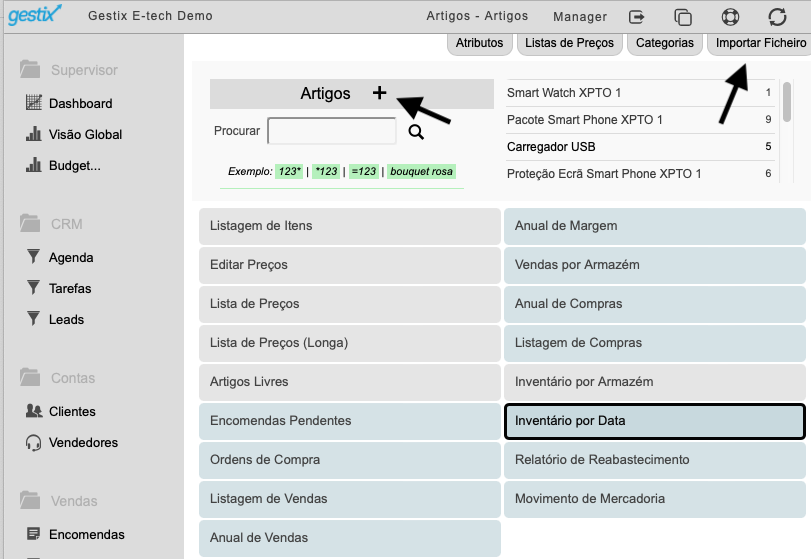Open Listagem de Itens report
Screen dimensions: 811x559
coord(350,226)
